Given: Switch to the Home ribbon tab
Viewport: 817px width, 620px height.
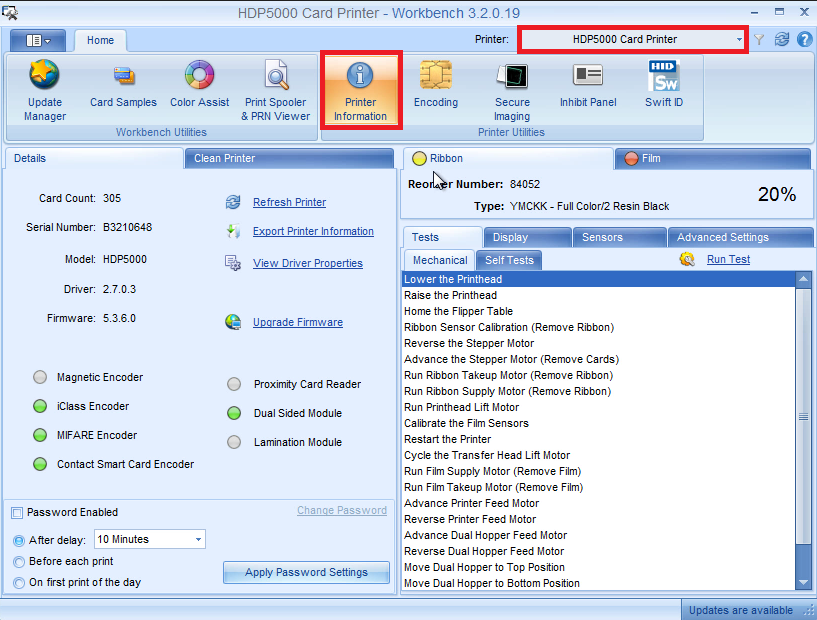Looking at the screenshot, I should 100,40.
